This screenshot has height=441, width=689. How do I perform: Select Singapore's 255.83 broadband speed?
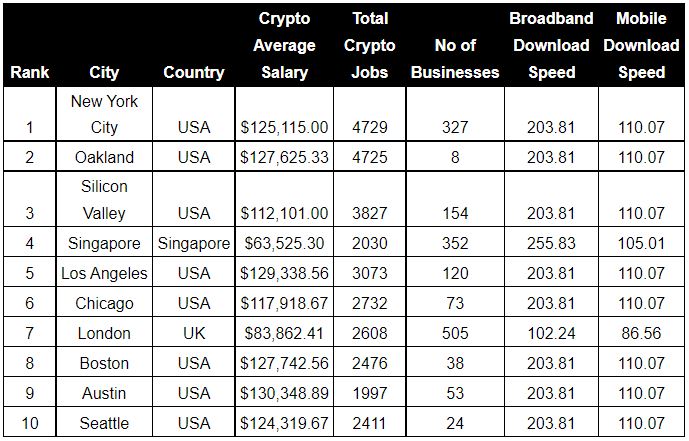point(551,243)
